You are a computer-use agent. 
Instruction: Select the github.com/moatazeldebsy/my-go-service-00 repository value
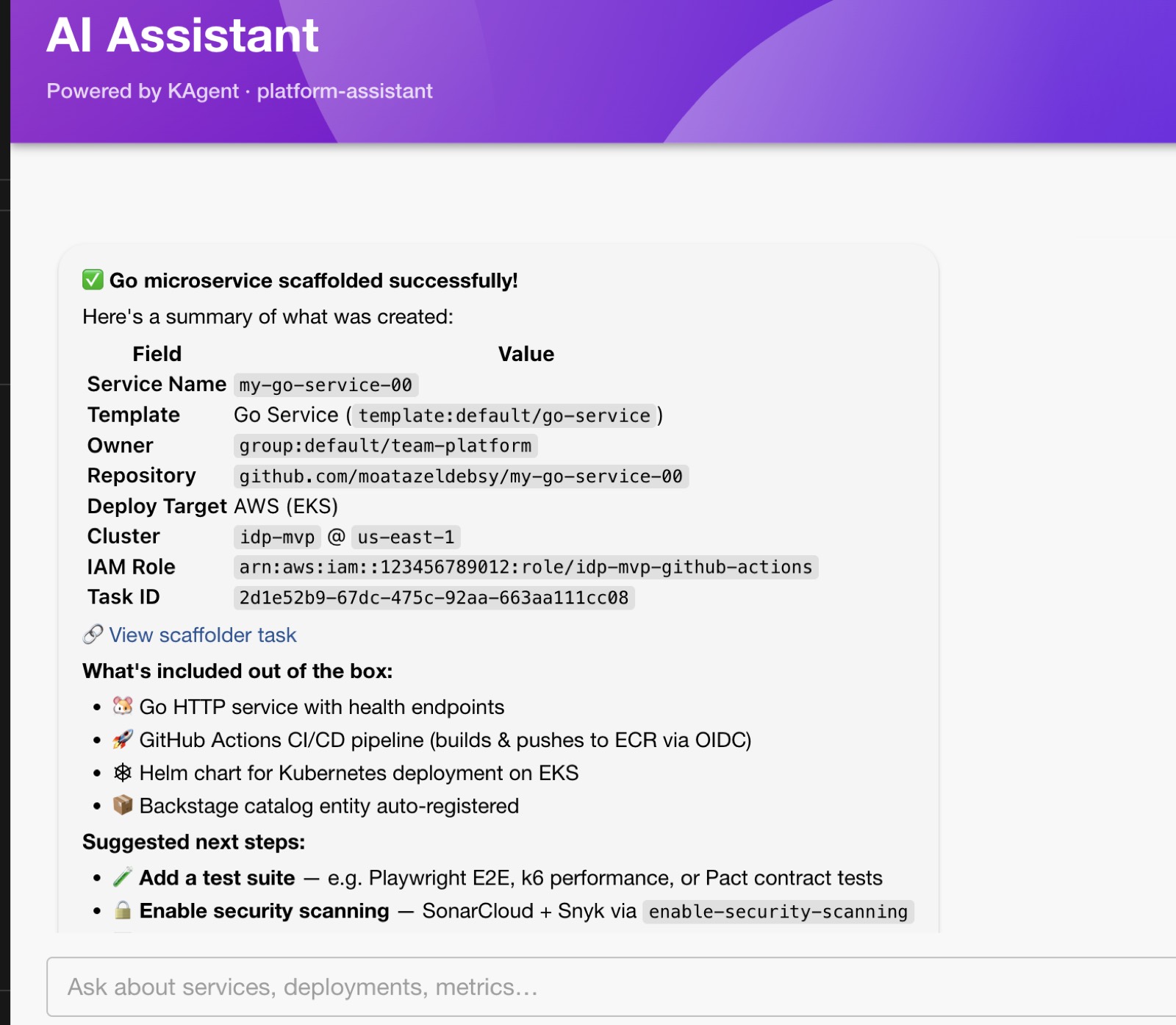click(x=461, y=476)
